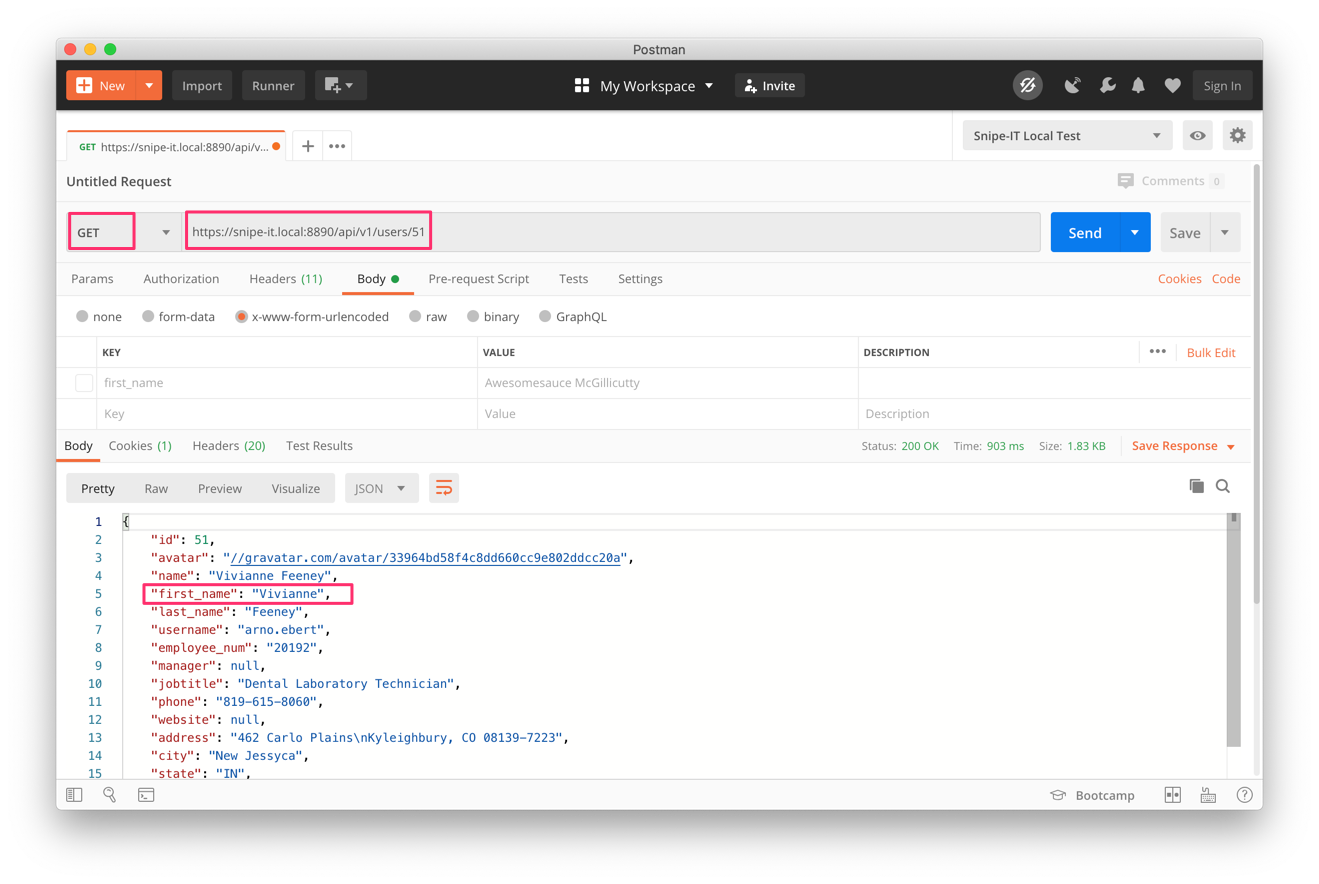The height and width of the screenshot is (884, 1319).
Task: Click the New request plus icon button
Action: pos(100,85)
